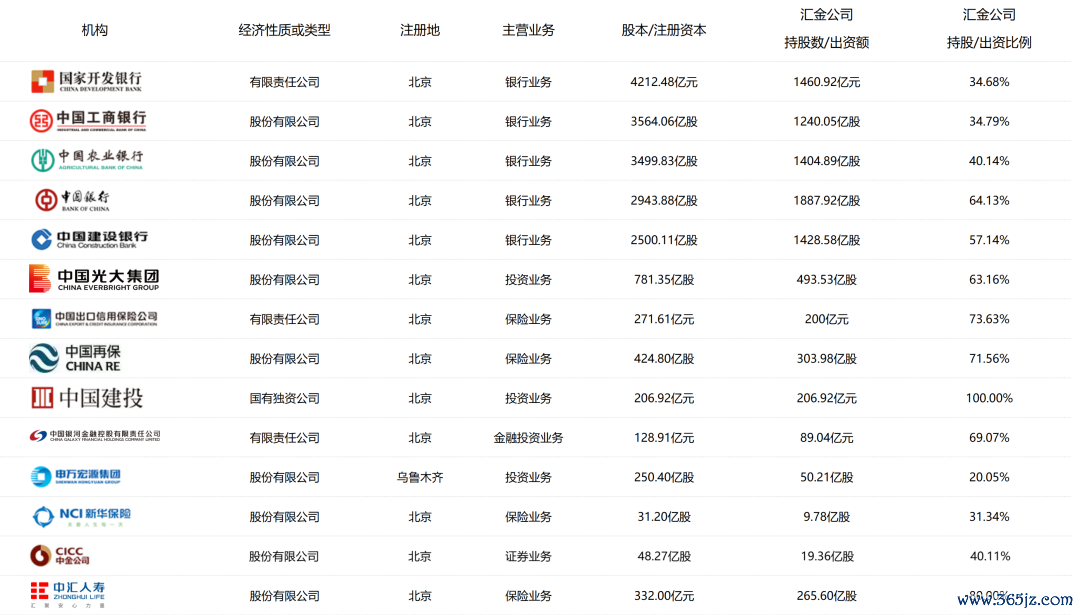Click the 781.35亿股 cell
The width and height of the screenshot is (1080, 615).
click(664, 280)
